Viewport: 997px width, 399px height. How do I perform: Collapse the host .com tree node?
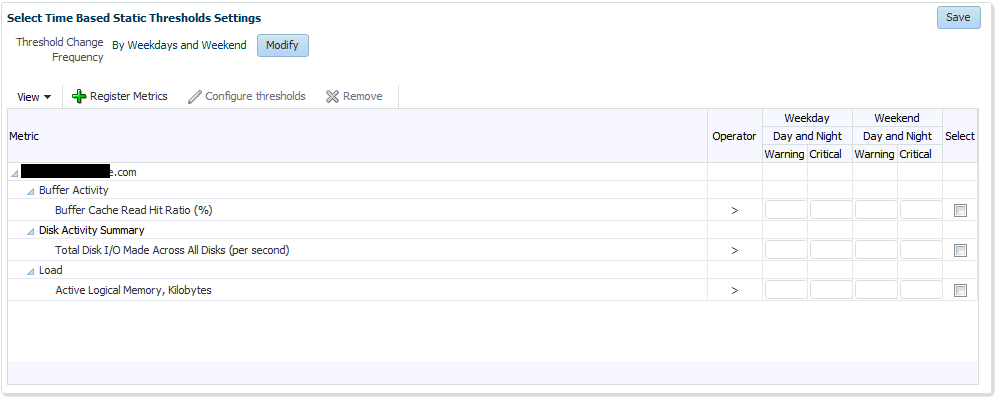coord(15,173)
